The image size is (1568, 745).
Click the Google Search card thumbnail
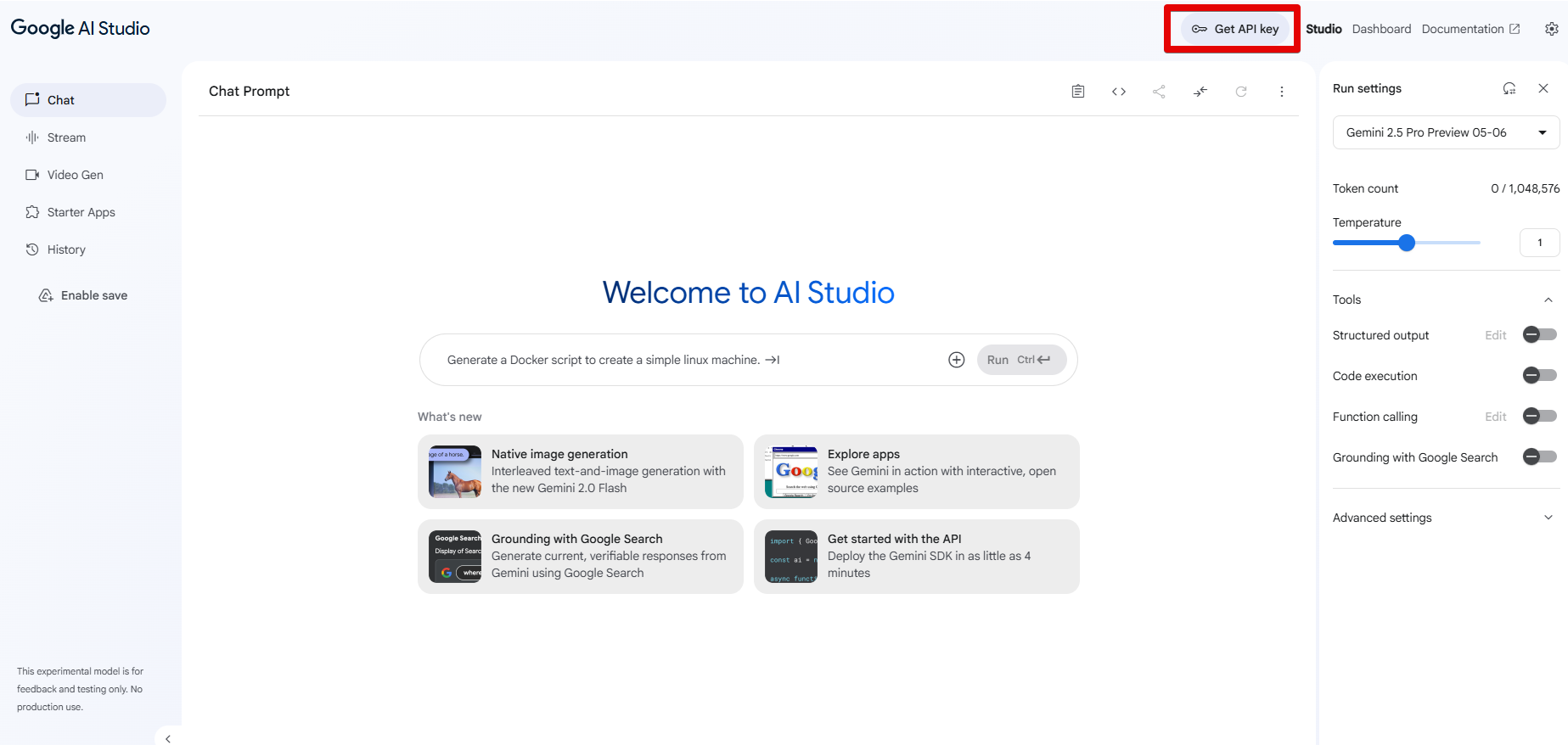point(455,557)
